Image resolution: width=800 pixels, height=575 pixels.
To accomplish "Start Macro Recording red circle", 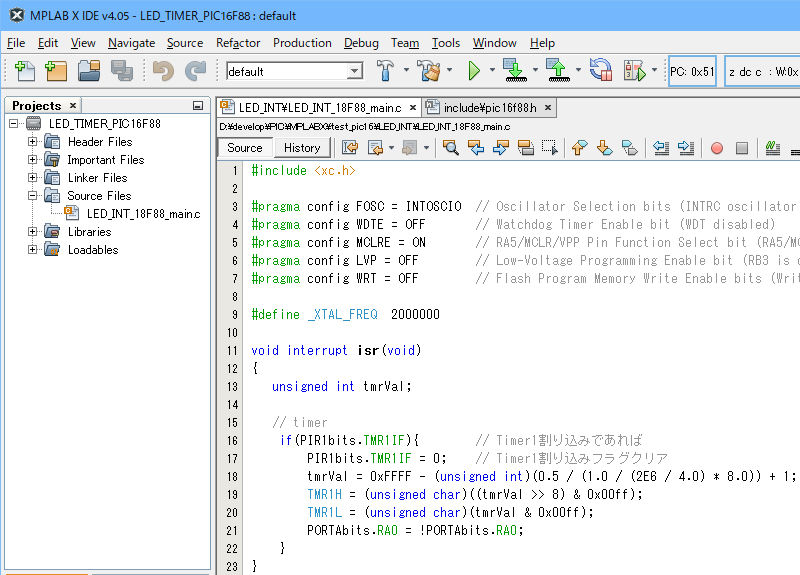I will click(x=717, y=148).
